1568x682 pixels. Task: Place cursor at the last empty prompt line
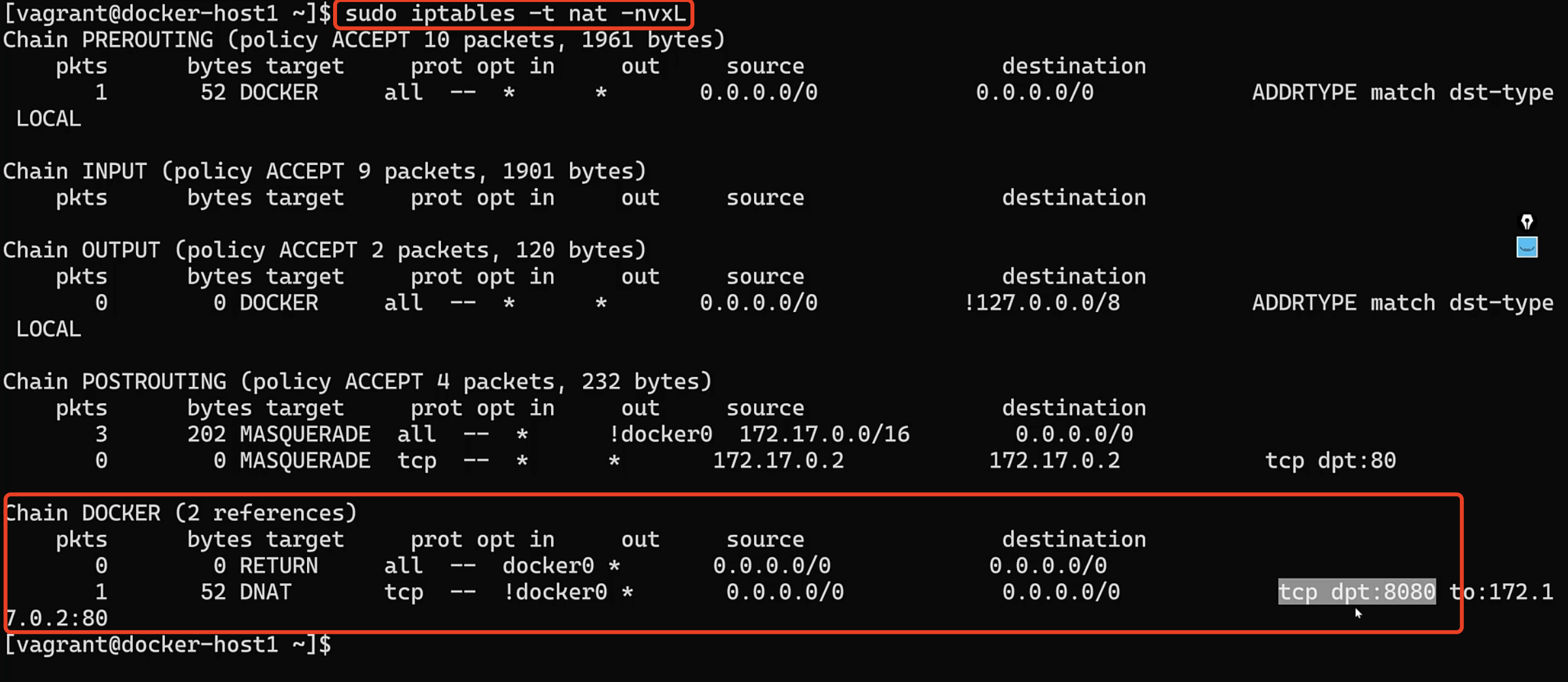click(x=168, y=645)
